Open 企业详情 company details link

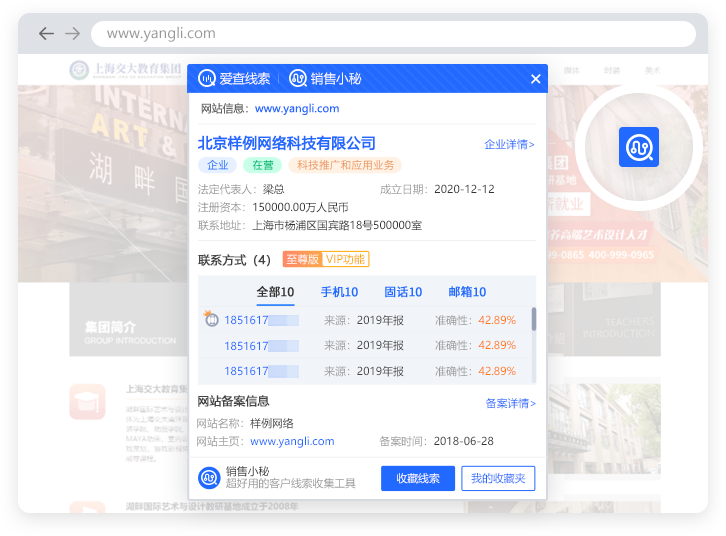(509, 144)
